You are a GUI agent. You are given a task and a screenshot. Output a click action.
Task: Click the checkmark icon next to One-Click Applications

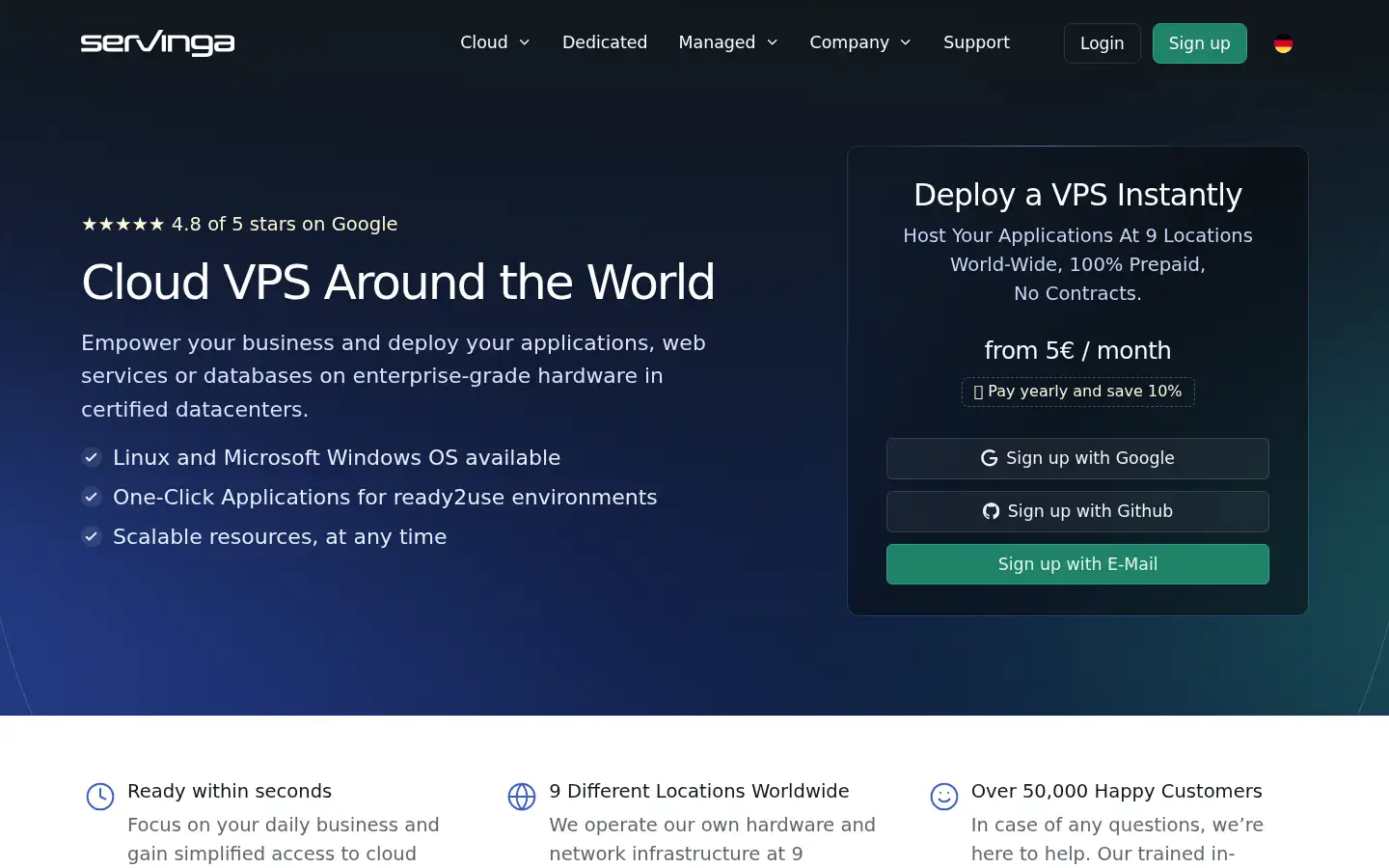(x=92, y=497)
